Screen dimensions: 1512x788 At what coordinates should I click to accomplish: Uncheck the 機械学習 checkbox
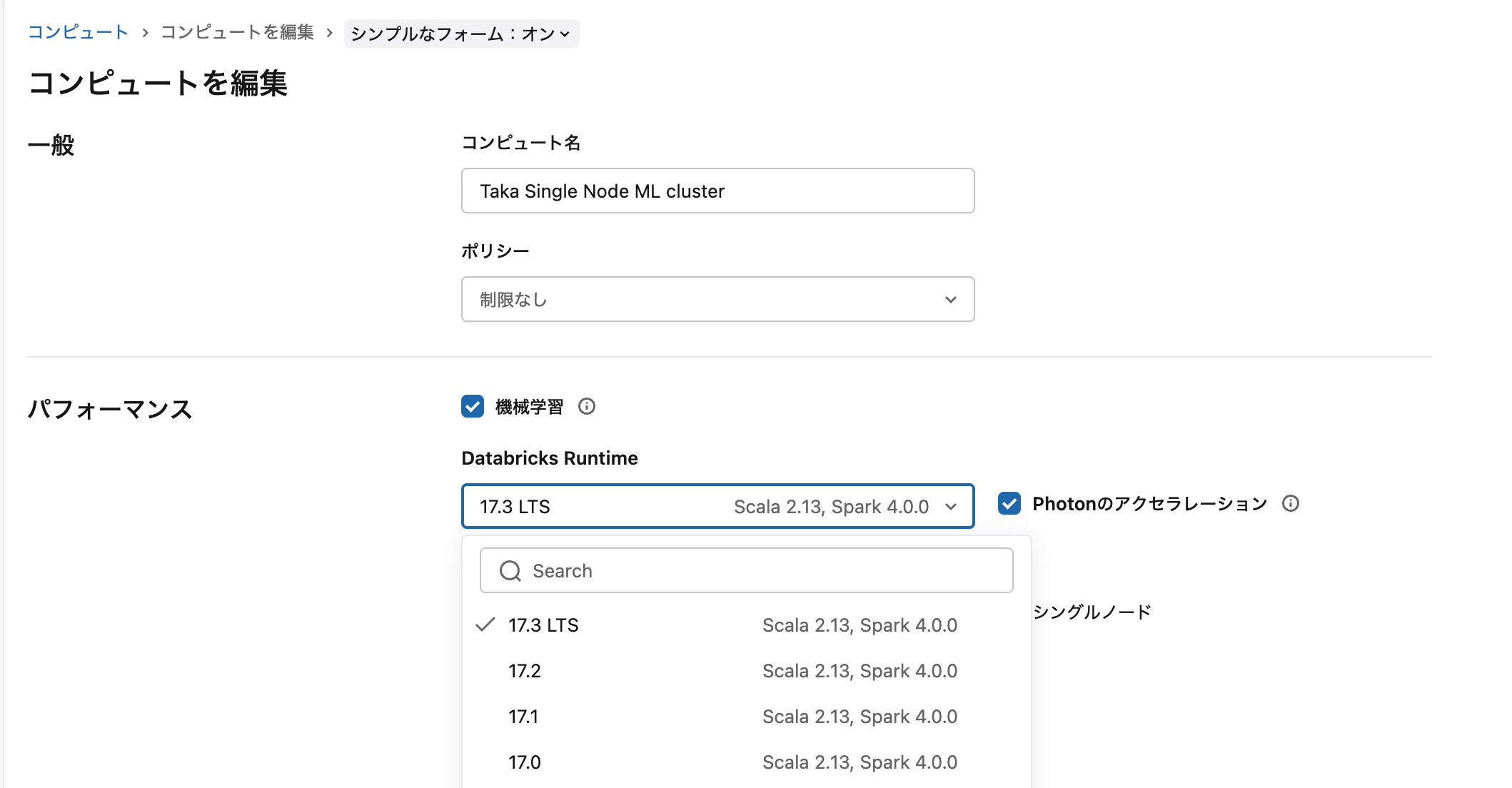pyautogui.click(x=473, y=407)
